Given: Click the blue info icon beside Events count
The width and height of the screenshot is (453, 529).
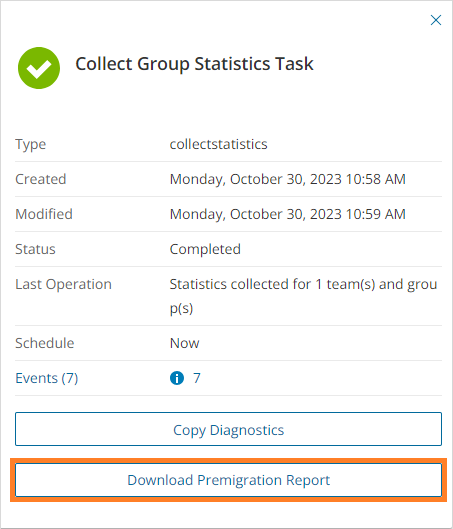Looking at the screenshot, I should coord(177,378).
